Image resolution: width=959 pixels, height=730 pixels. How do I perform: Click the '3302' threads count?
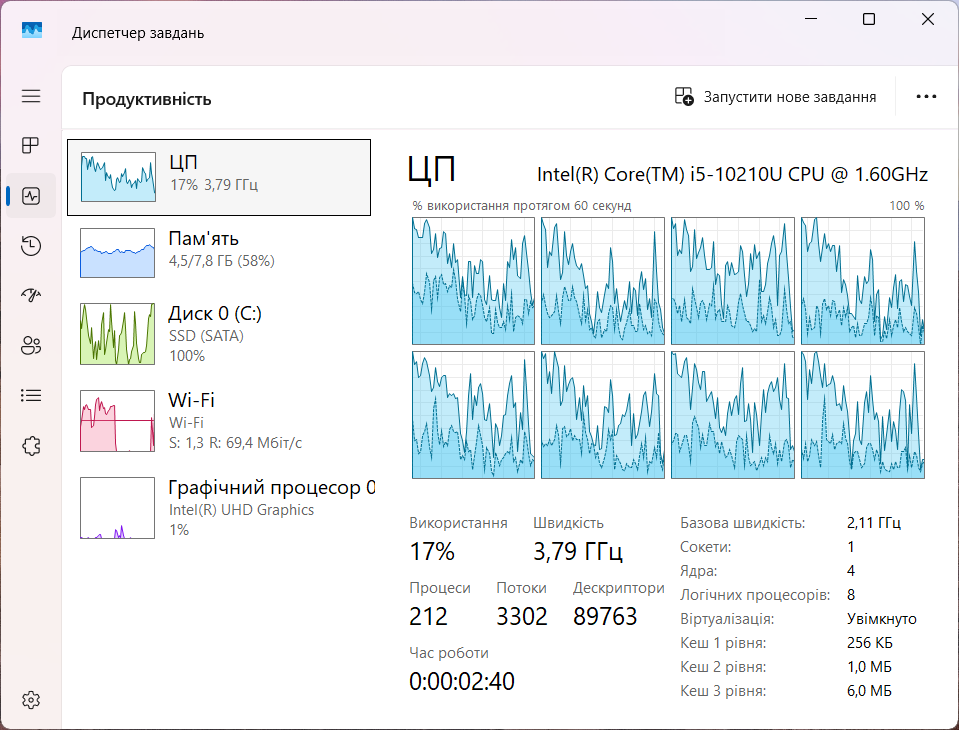522,616
